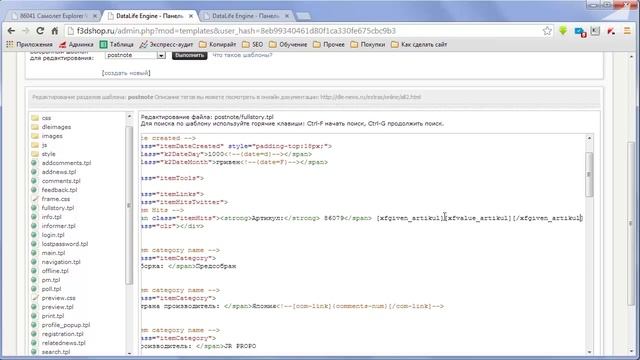
Task: Open the js folder
Action: [x=44, y=145]
